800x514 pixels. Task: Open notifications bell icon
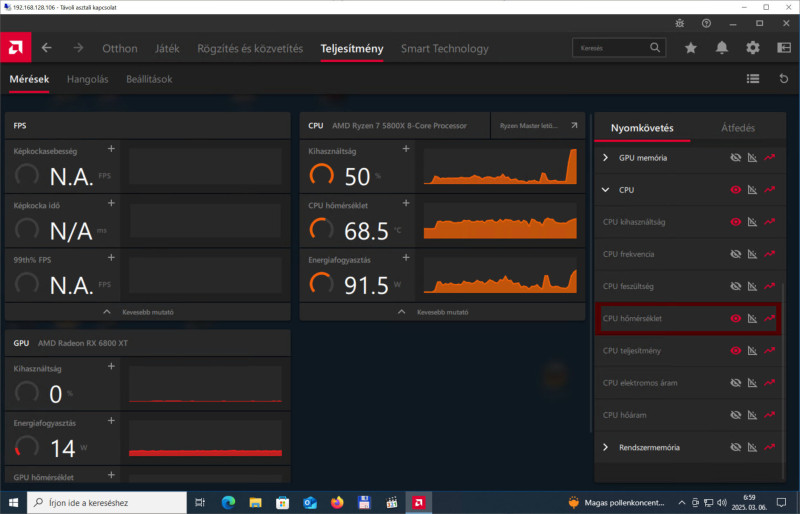click(721, 48)
